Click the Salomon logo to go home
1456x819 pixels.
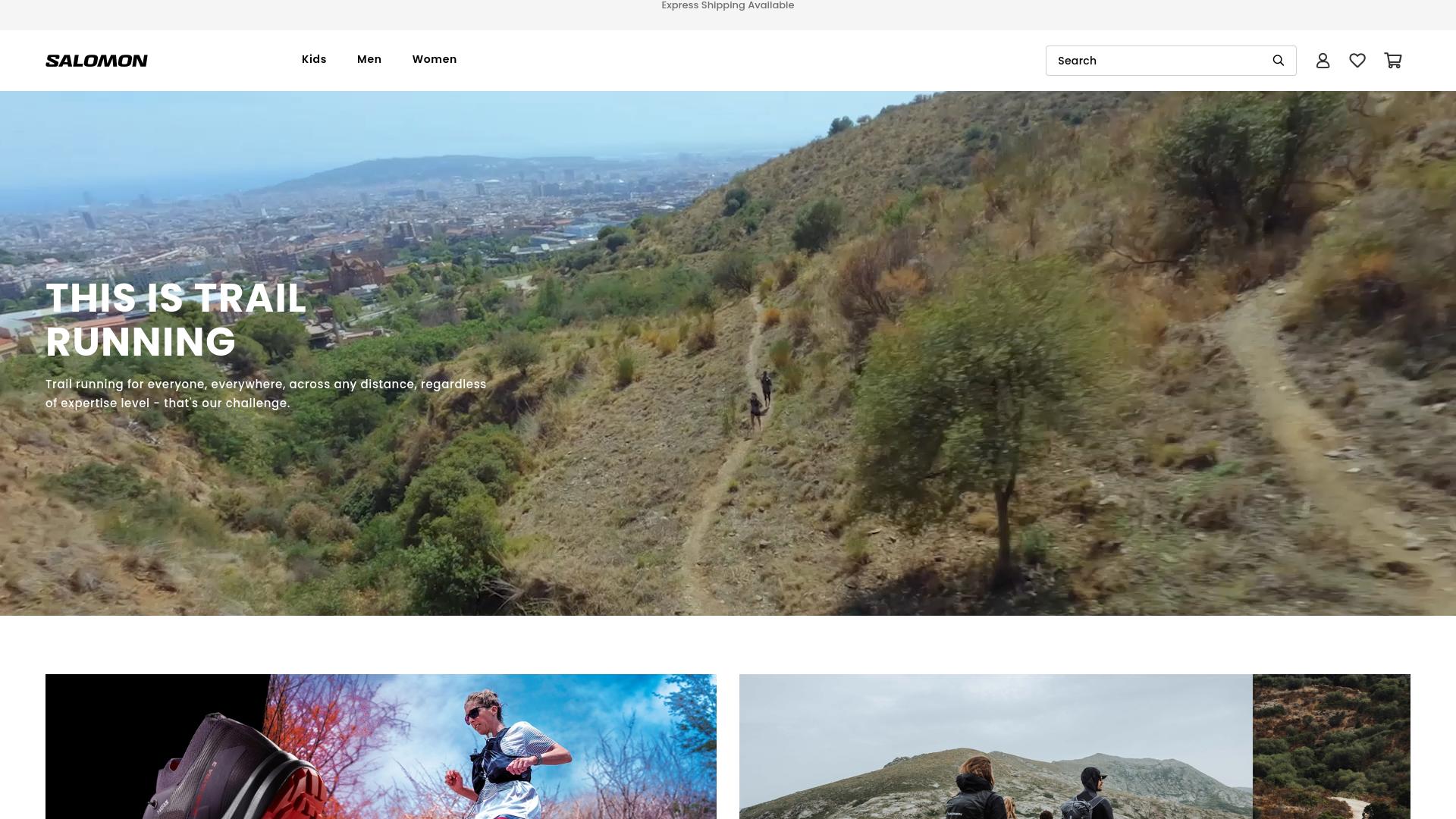(96, 61)
